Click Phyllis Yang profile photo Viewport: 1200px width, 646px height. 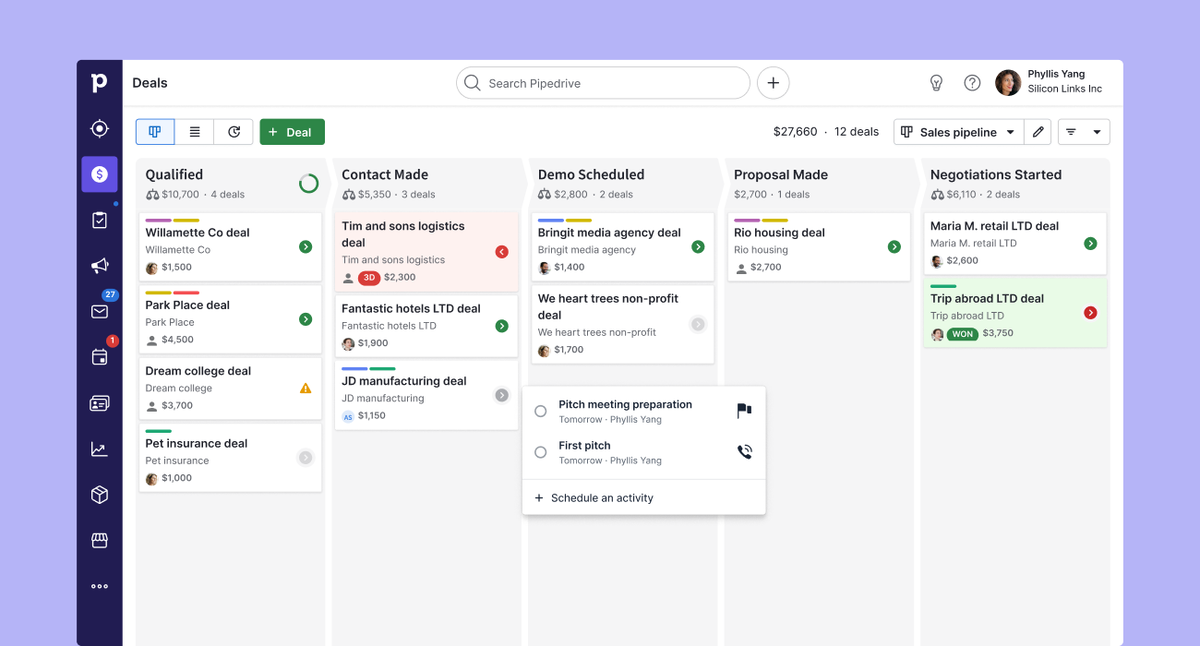pyautogui.click(x=1008, y=83)
